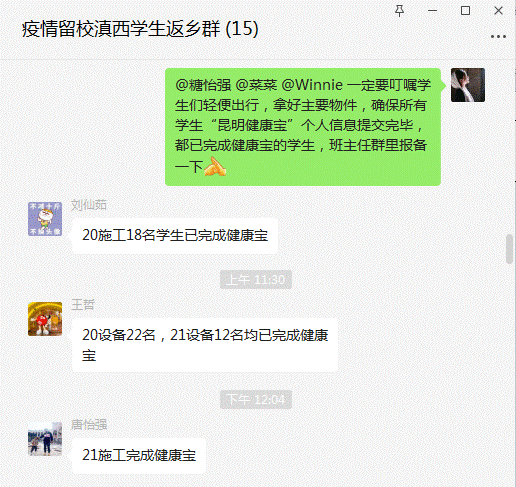Viewport: 516px width, 487px height.
Task: Select 王哲's message about 20设备22名
Action: tap(205, 345)
